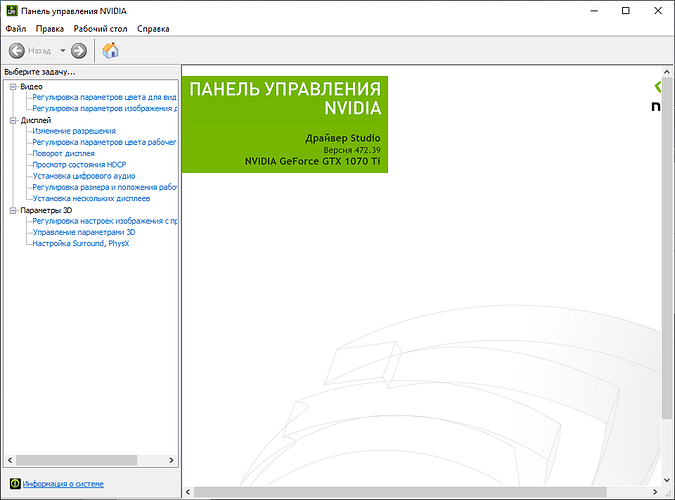Image resolution: width=675 pixels, height=500 pixels.
Task: Click the Forward arrow icon
Action: tap(79, 51)
